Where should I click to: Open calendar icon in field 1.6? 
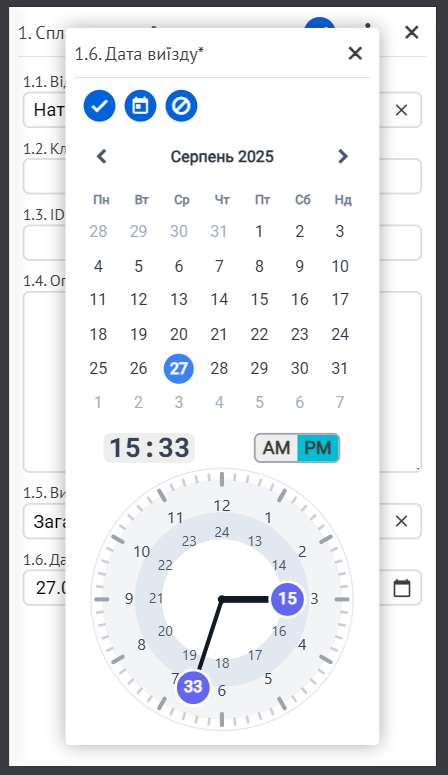click(402, 588)
